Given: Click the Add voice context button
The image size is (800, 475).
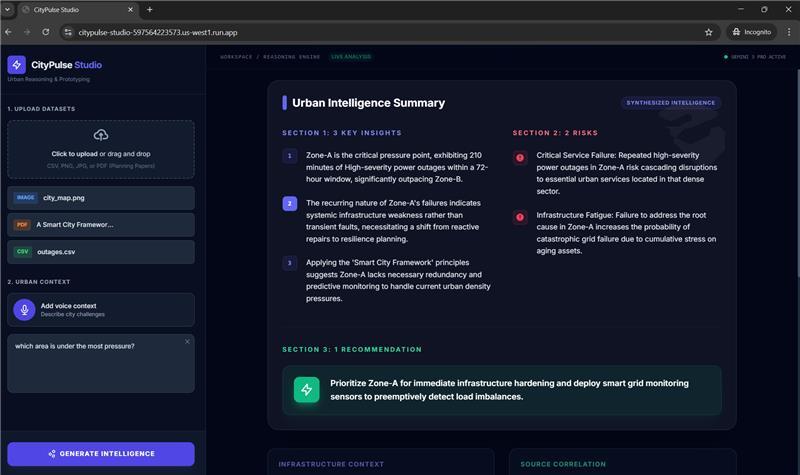Looking at the screenshot, I should pos(101,310).
